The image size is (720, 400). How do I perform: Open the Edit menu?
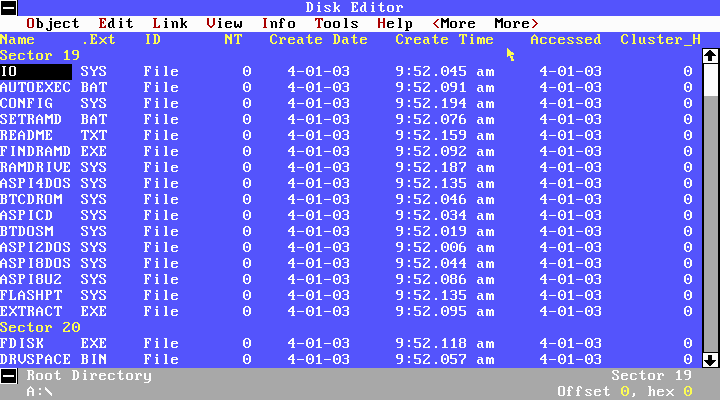(116, 23)
